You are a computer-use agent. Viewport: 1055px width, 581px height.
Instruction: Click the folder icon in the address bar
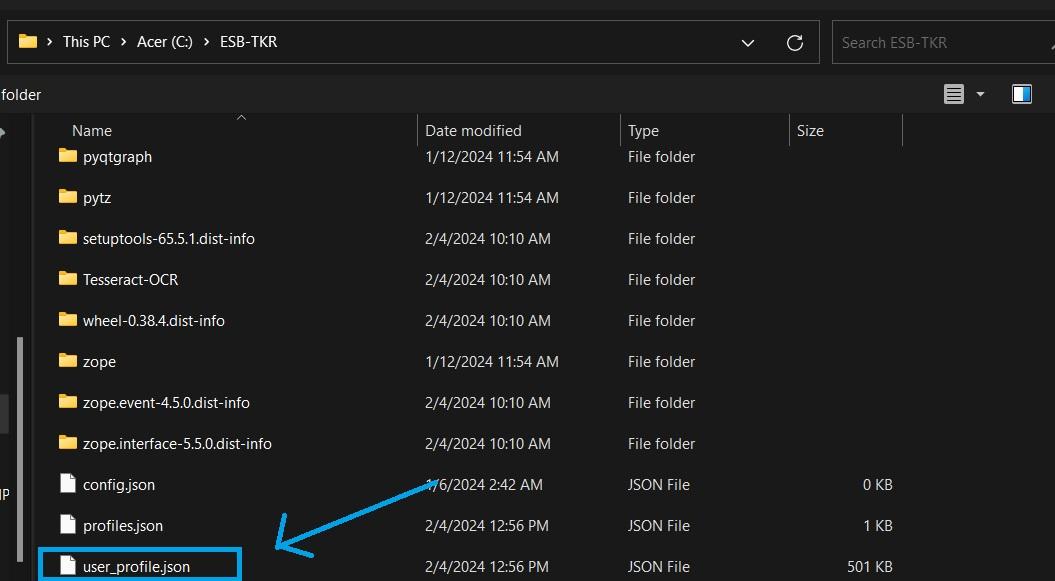28,42
